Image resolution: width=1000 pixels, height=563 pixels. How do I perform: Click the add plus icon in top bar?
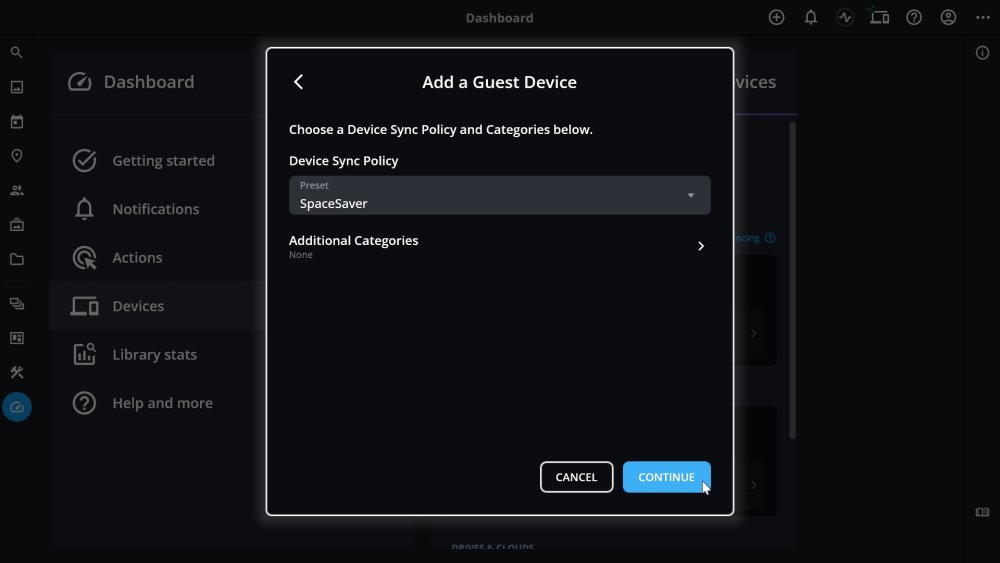click(776, 17)
